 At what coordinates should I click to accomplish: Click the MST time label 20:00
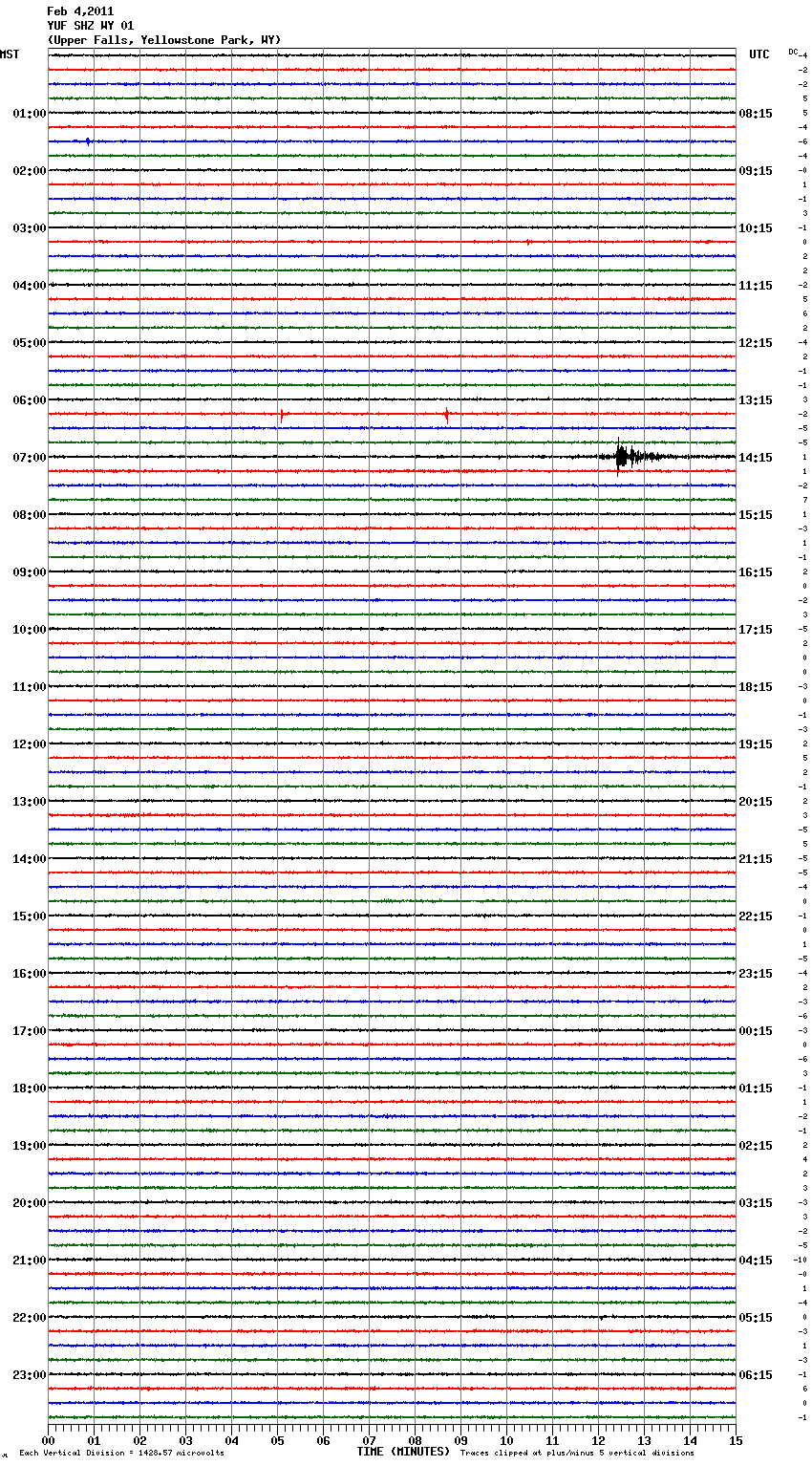coord(30,1203)
